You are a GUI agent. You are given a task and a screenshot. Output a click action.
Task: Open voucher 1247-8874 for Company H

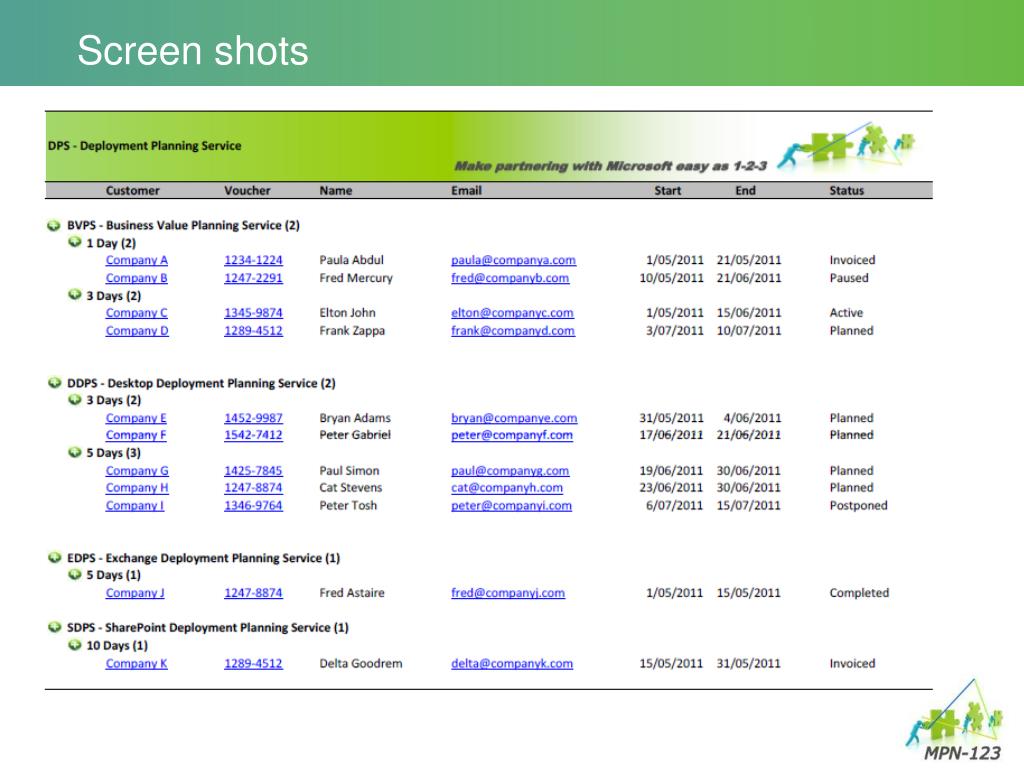point(253,488)
